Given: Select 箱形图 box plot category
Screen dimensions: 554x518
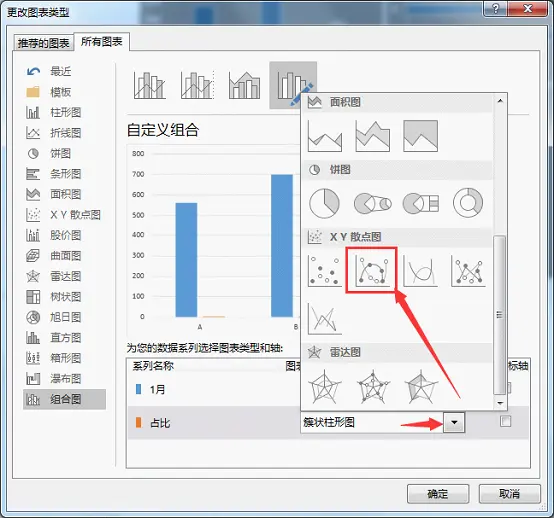Looking at the screenshot, I should click(x=64, y=358).
